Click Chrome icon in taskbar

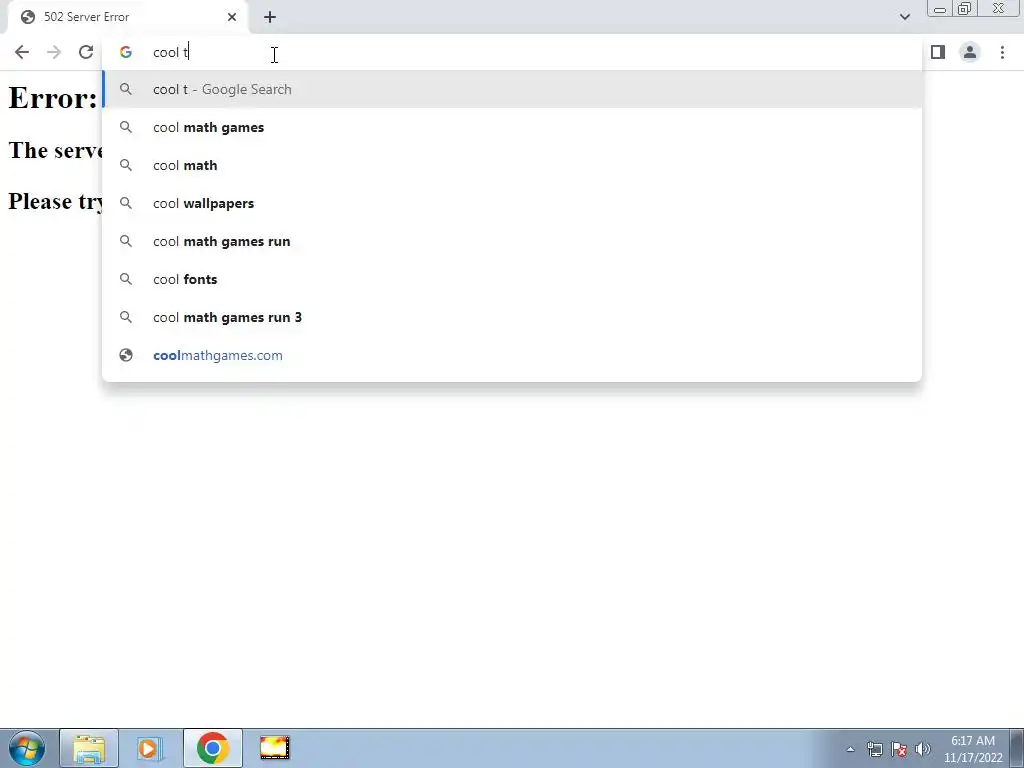tap(212, 748)
